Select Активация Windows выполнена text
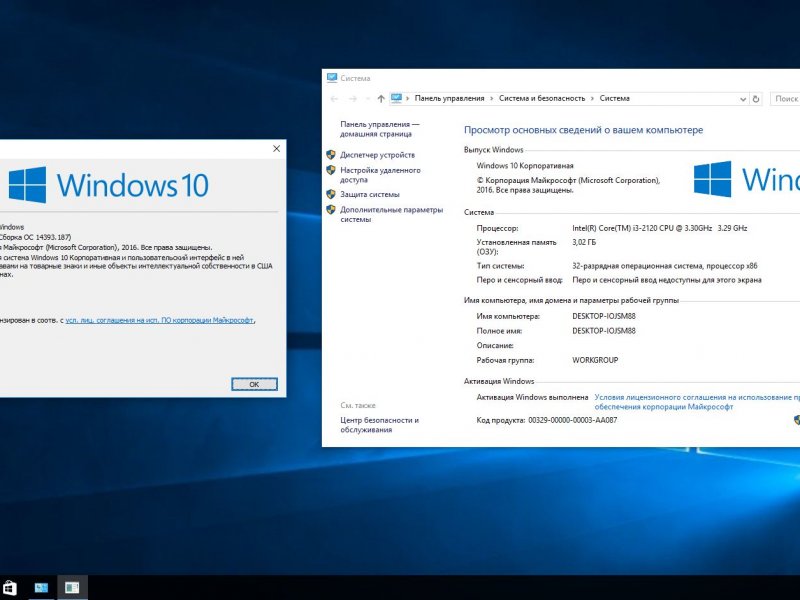 (532, 397)
